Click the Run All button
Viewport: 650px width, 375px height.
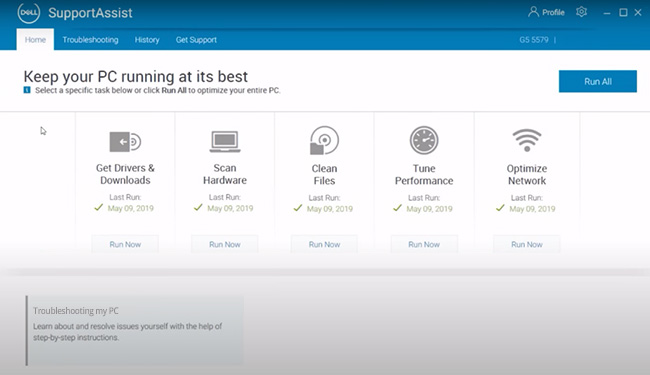click(598, 81)
